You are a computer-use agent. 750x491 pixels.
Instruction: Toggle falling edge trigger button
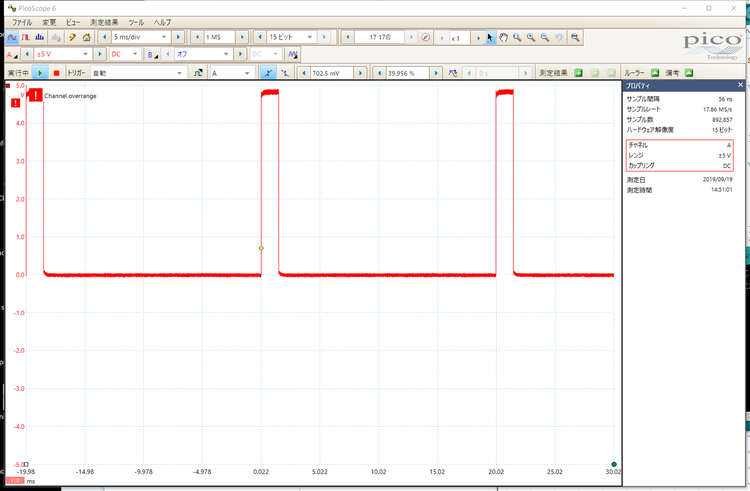(x=285, y=73)
